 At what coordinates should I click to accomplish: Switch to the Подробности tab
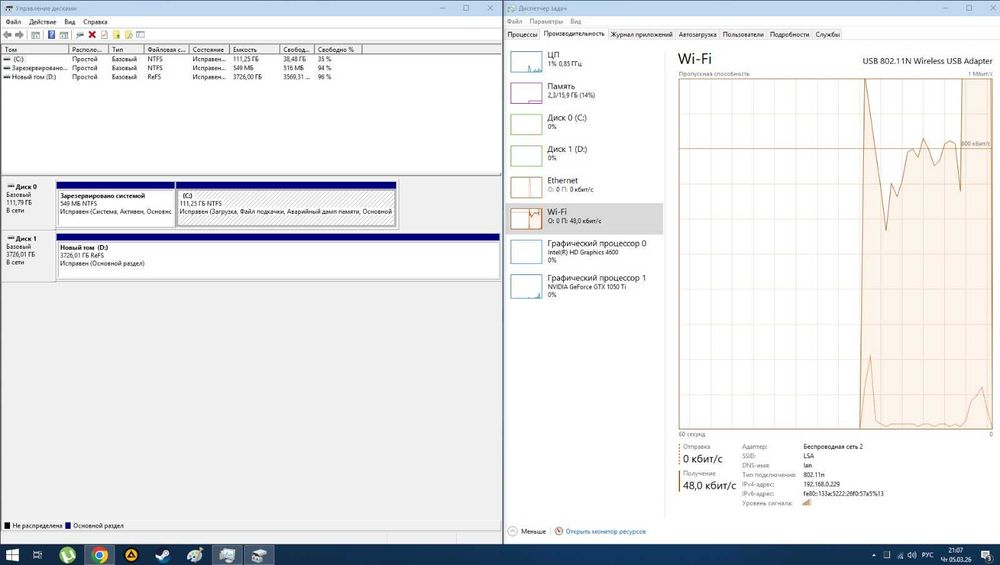click(790, 34)
